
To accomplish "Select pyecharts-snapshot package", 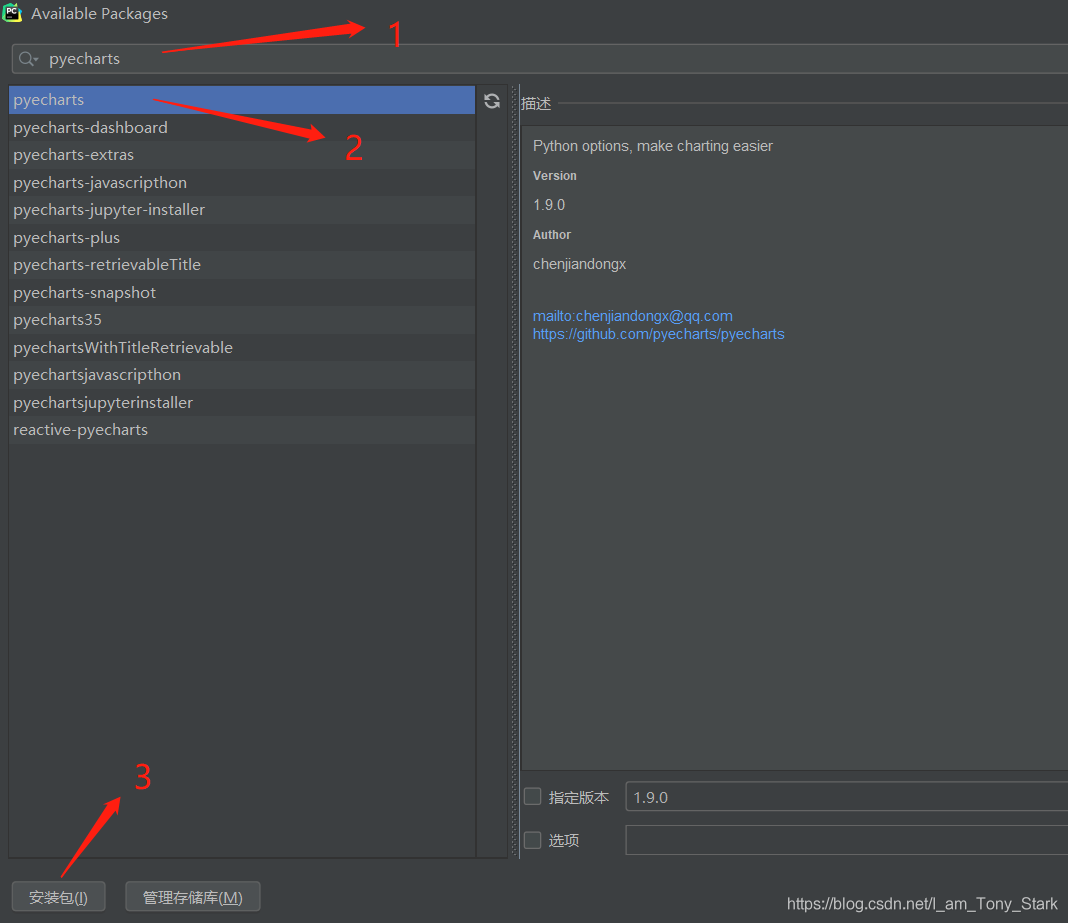I will 242,292.
